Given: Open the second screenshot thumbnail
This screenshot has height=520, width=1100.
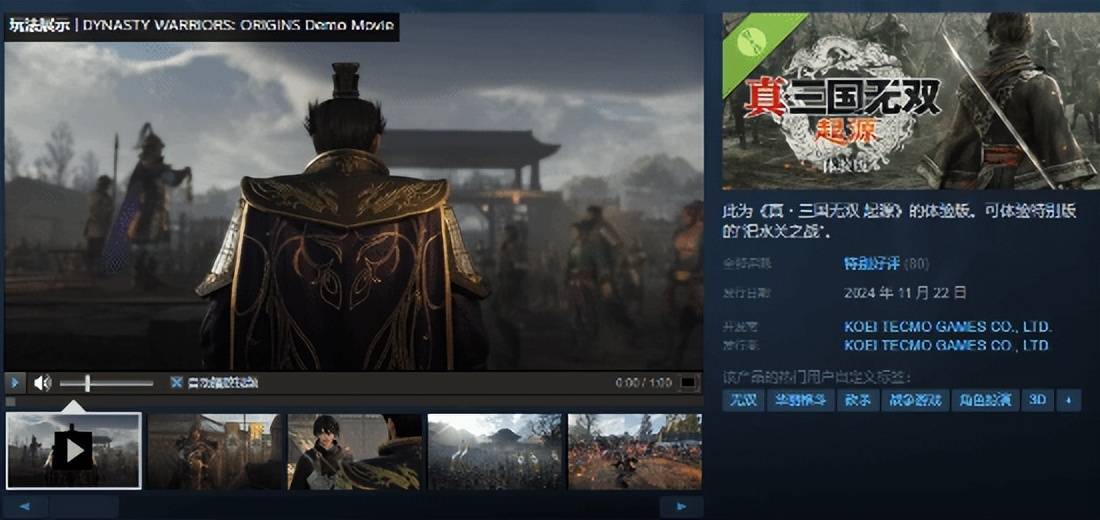Looking at the screenshot, I should [x=214, y=450].
